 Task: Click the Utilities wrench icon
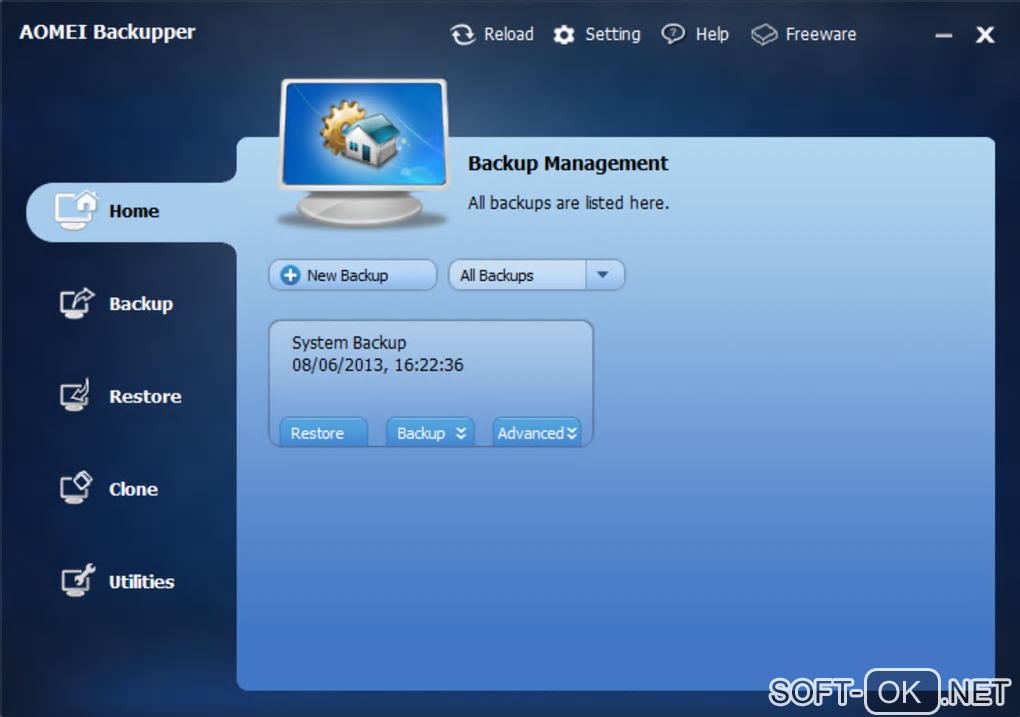78,580
